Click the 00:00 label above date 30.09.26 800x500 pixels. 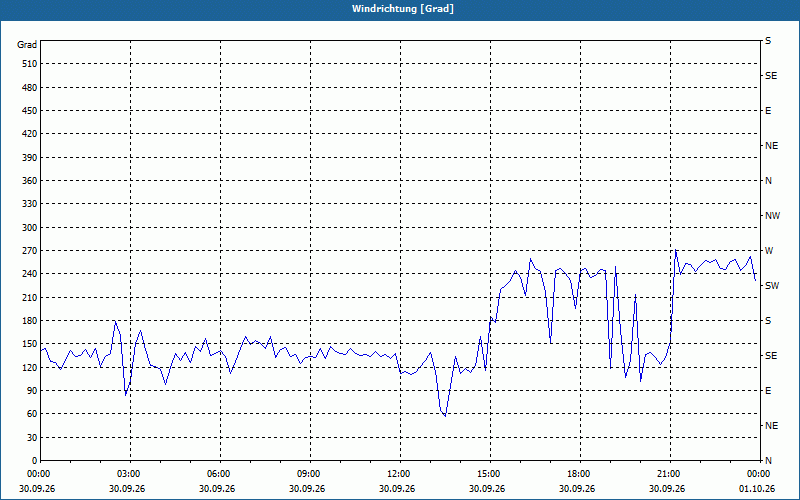39,474
